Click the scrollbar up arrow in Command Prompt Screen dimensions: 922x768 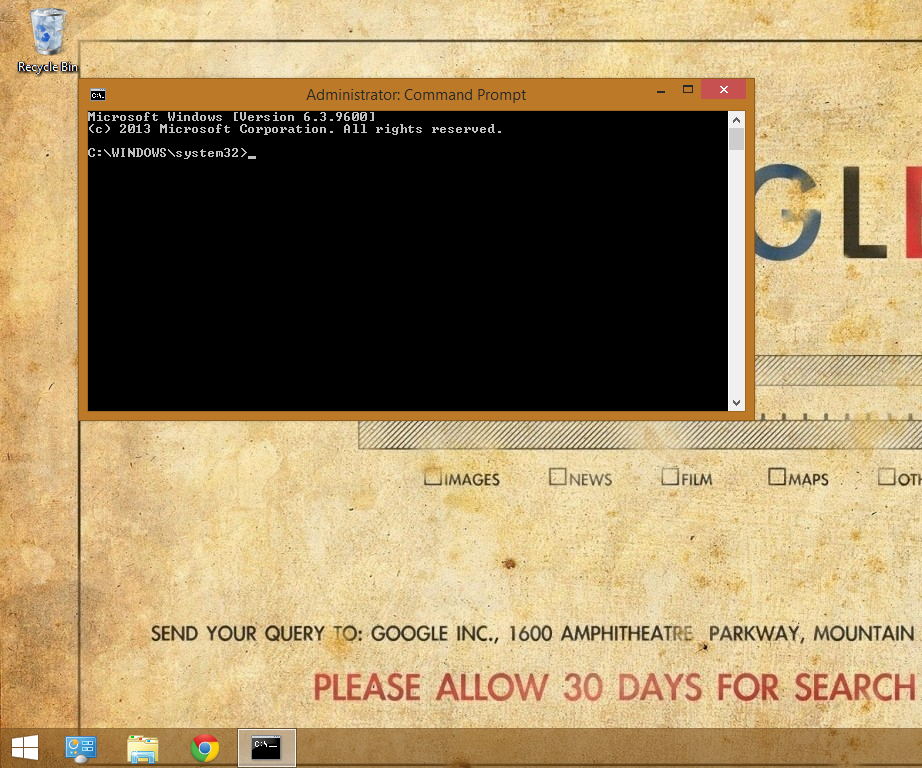point(736,118)
